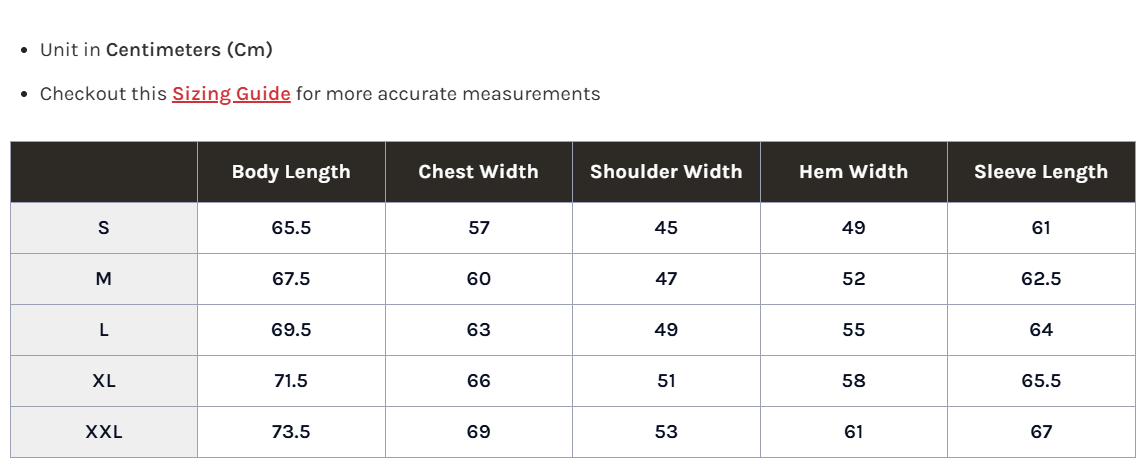
Task: Click the Chest Width column header
Action: [x=478, y=172]
